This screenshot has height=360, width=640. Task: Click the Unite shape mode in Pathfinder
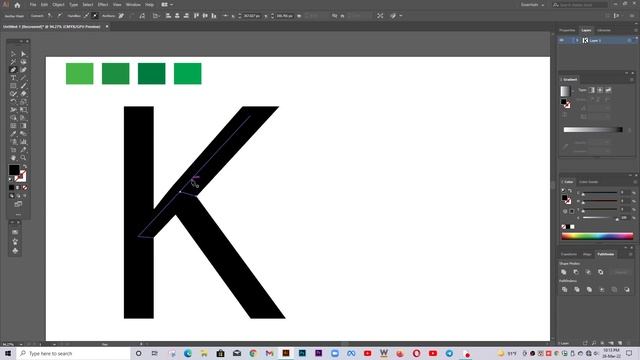564,272
